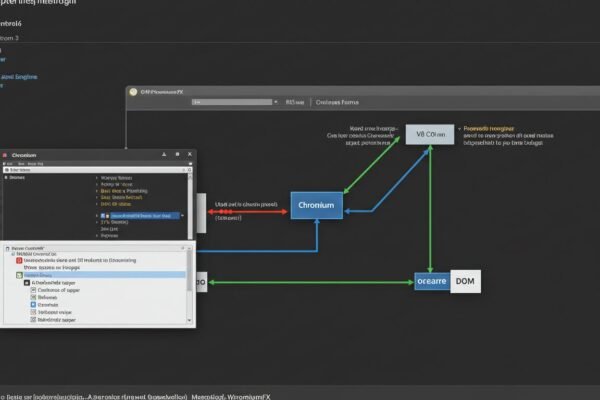Close the Chromium window
The image size is (600, 400).
(190, 154)
